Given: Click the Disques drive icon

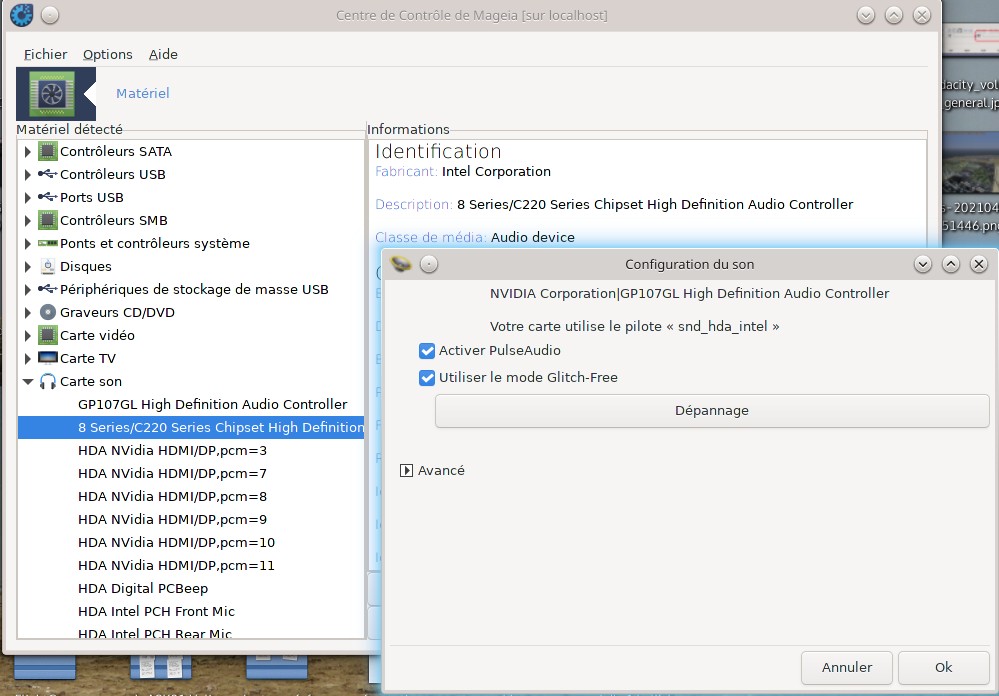Looking at the screenshot, I should point(48,266).
